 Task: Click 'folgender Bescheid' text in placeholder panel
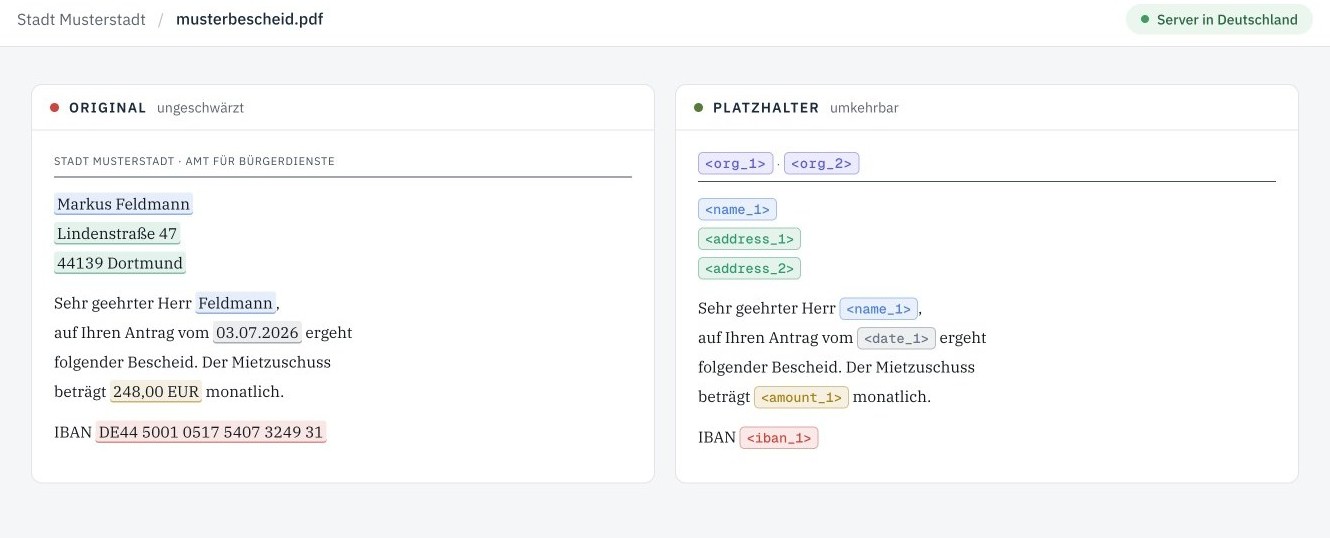click(x=769, y=367)
